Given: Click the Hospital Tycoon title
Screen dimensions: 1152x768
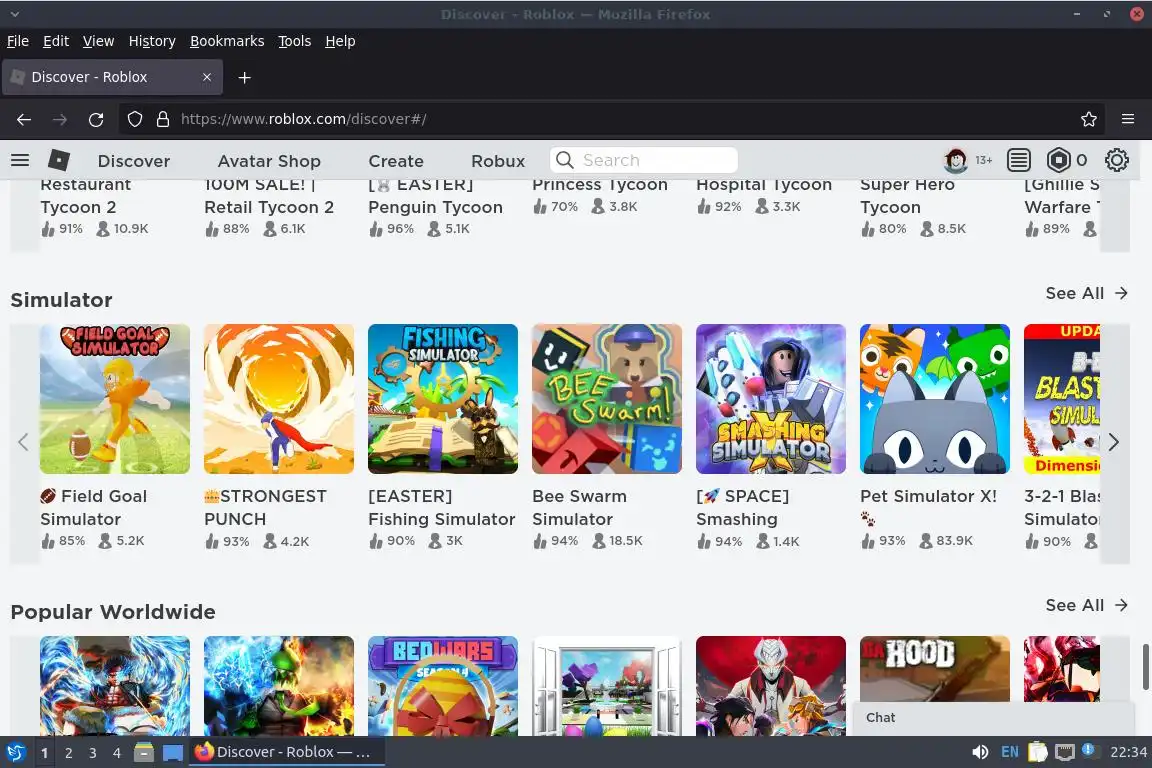Looking at the screenshot, I should point(763,185).
